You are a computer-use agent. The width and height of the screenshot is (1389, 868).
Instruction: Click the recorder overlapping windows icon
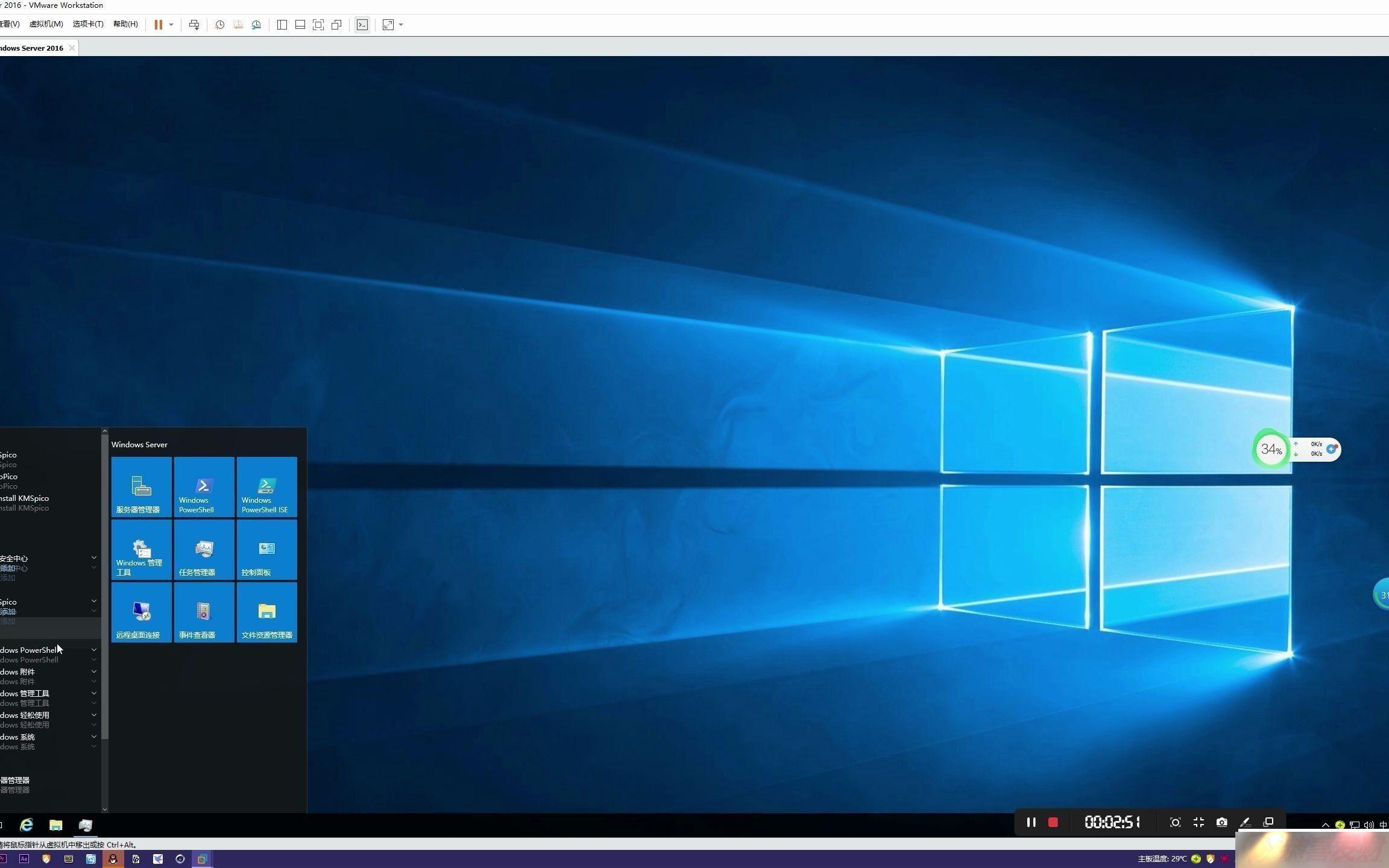click(x=1268, y=822)
